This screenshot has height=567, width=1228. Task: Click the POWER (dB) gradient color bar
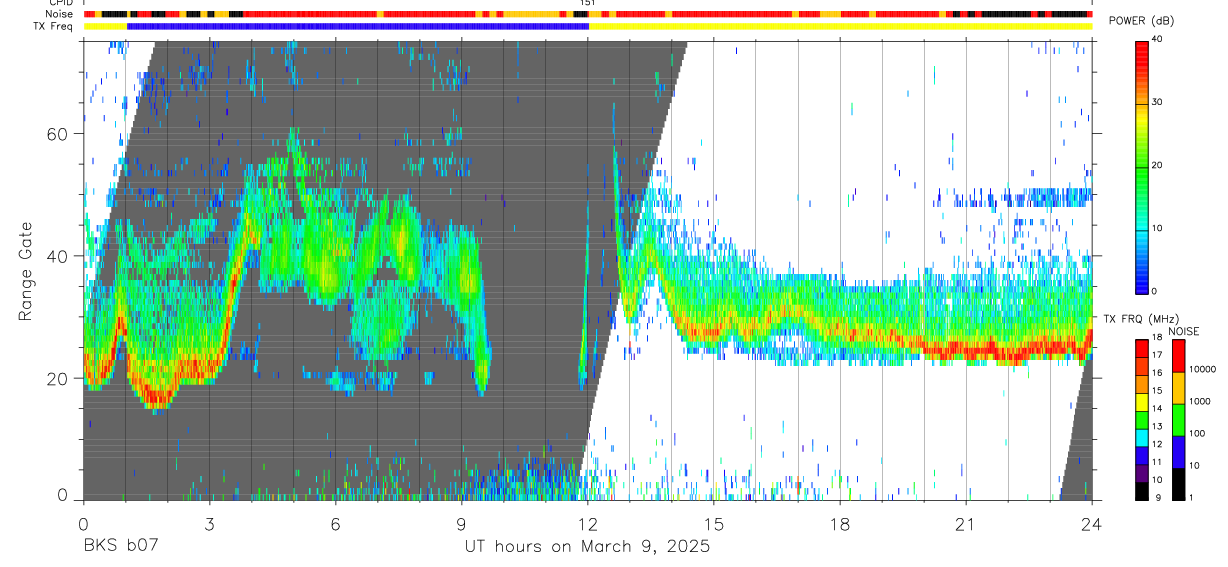[1142, 166]
